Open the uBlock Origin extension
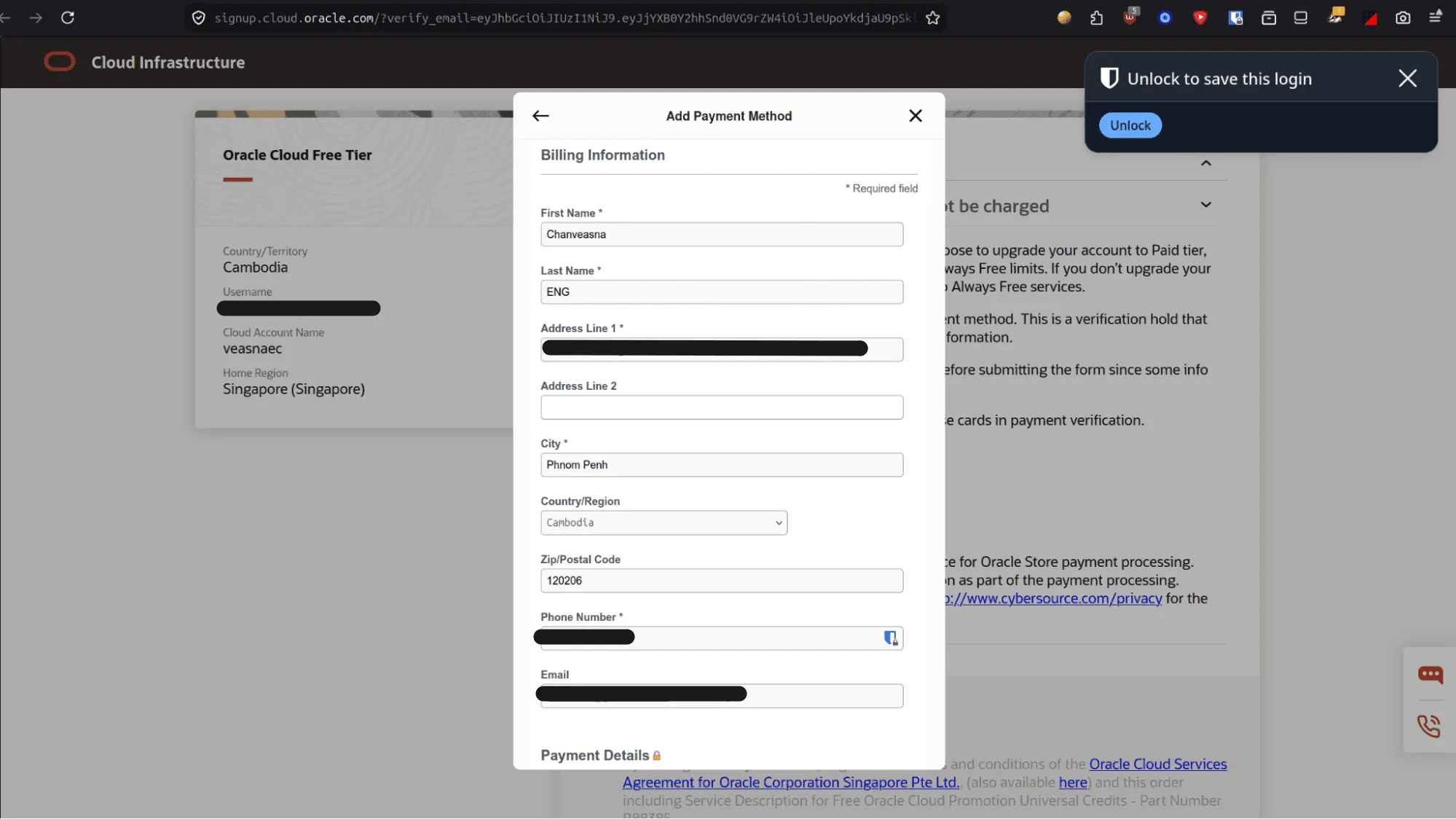 (1130, 16)
